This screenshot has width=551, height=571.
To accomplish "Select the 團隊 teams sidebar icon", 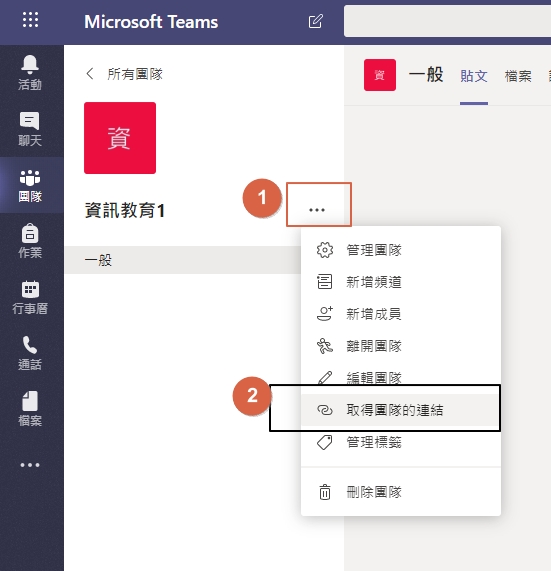I will pyautogui.click(x=30, y=185).
